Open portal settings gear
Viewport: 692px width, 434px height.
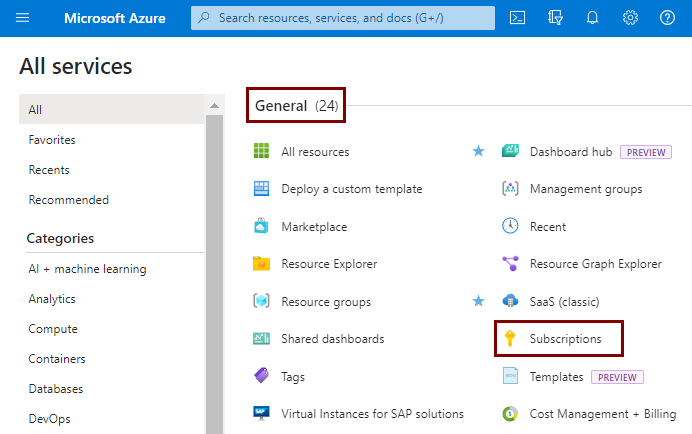630,18
